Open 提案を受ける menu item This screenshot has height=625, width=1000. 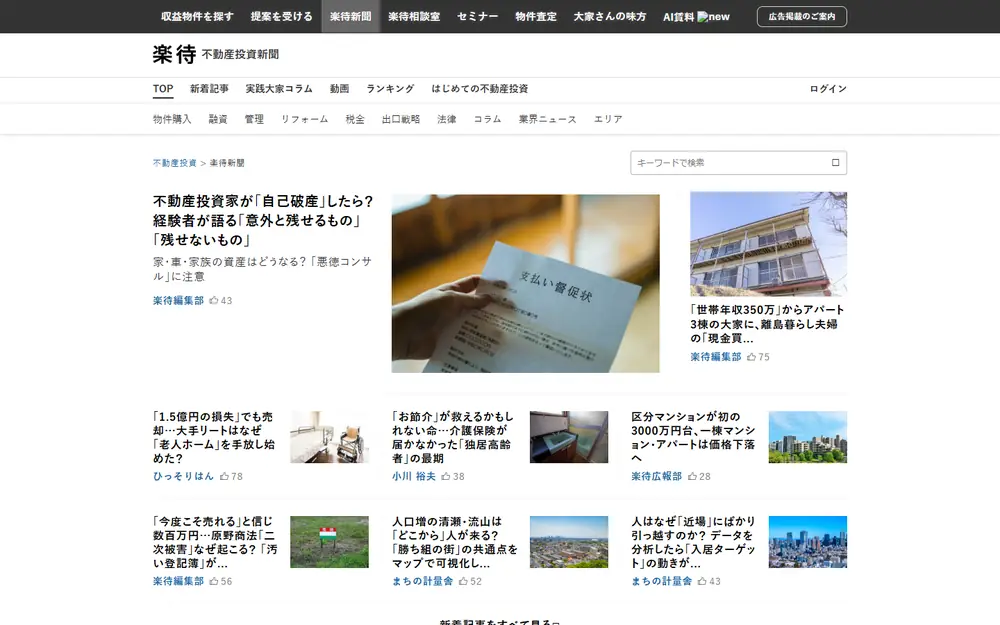click(x=281, y=17)
